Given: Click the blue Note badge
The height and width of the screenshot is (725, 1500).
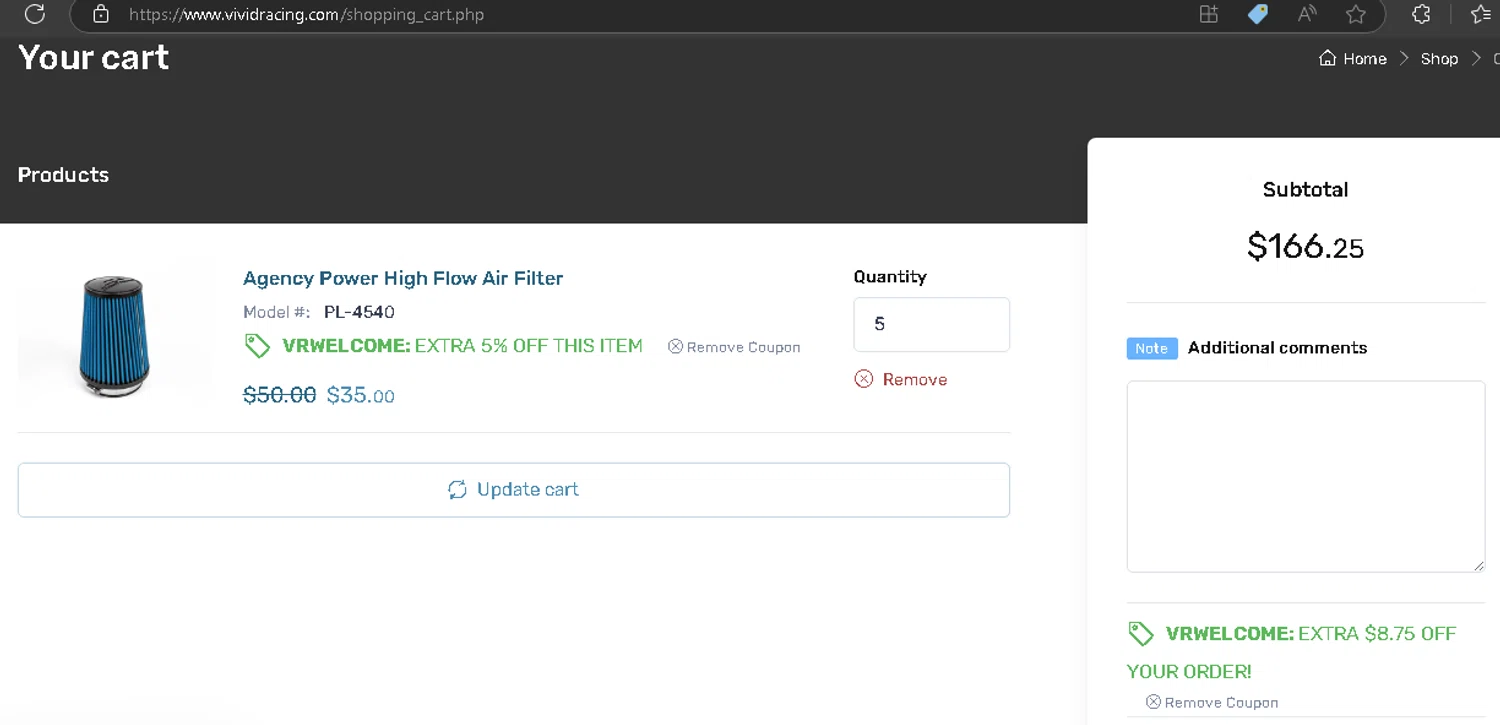Looking at the screenshot, I should click(1152, 348).
